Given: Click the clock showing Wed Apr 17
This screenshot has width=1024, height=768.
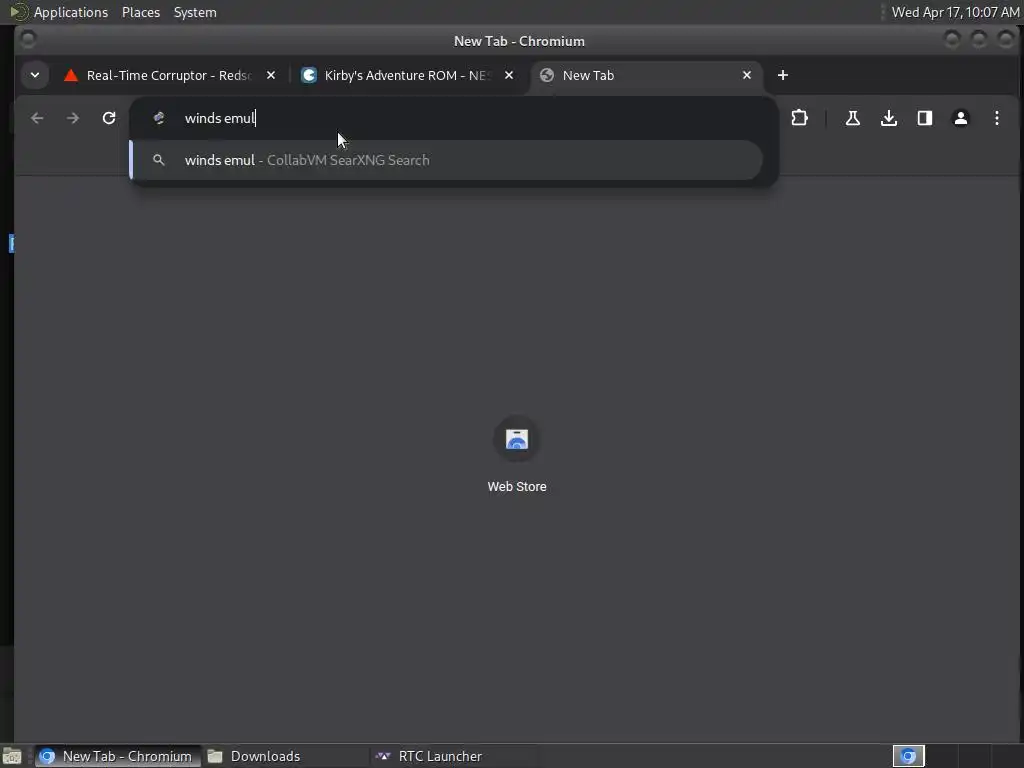Looking at the screenshot, I should coord(955,12).
